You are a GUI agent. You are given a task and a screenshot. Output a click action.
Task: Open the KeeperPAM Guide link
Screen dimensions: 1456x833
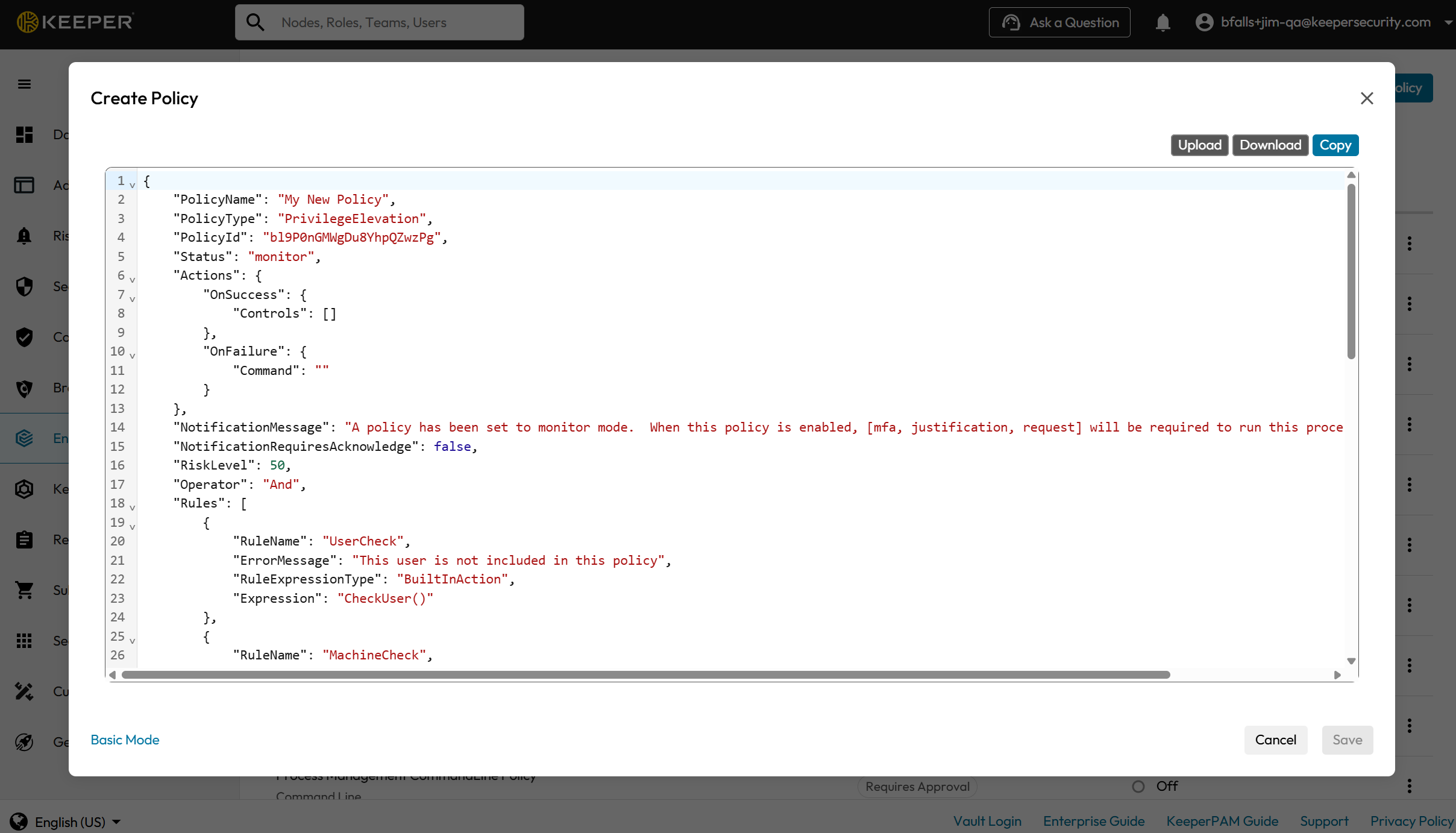tap(1222, 821)
